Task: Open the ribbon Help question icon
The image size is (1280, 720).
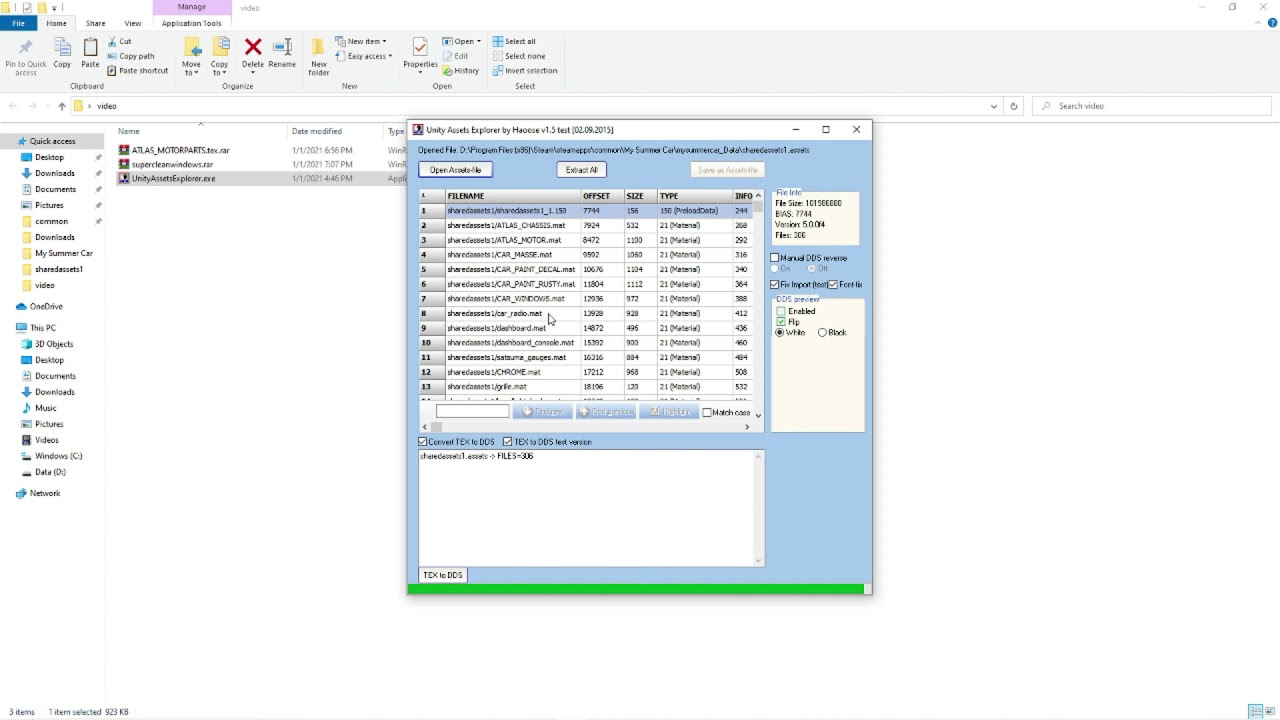Action: point(1272,23)
